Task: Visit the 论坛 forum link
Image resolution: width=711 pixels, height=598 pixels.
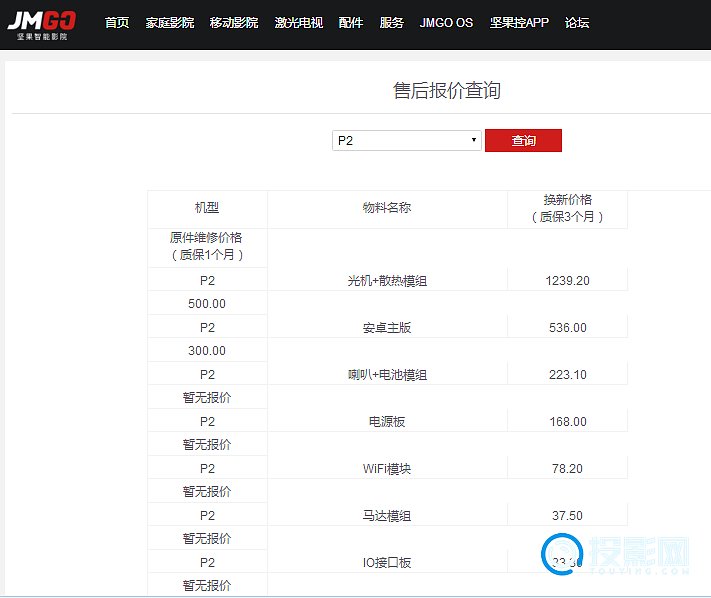Action: [577, 23]
